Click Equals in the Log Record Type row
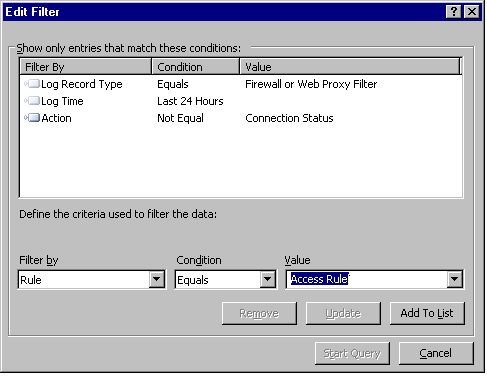The width and height of the screenshot is (487, 376). tap(173, 84)
